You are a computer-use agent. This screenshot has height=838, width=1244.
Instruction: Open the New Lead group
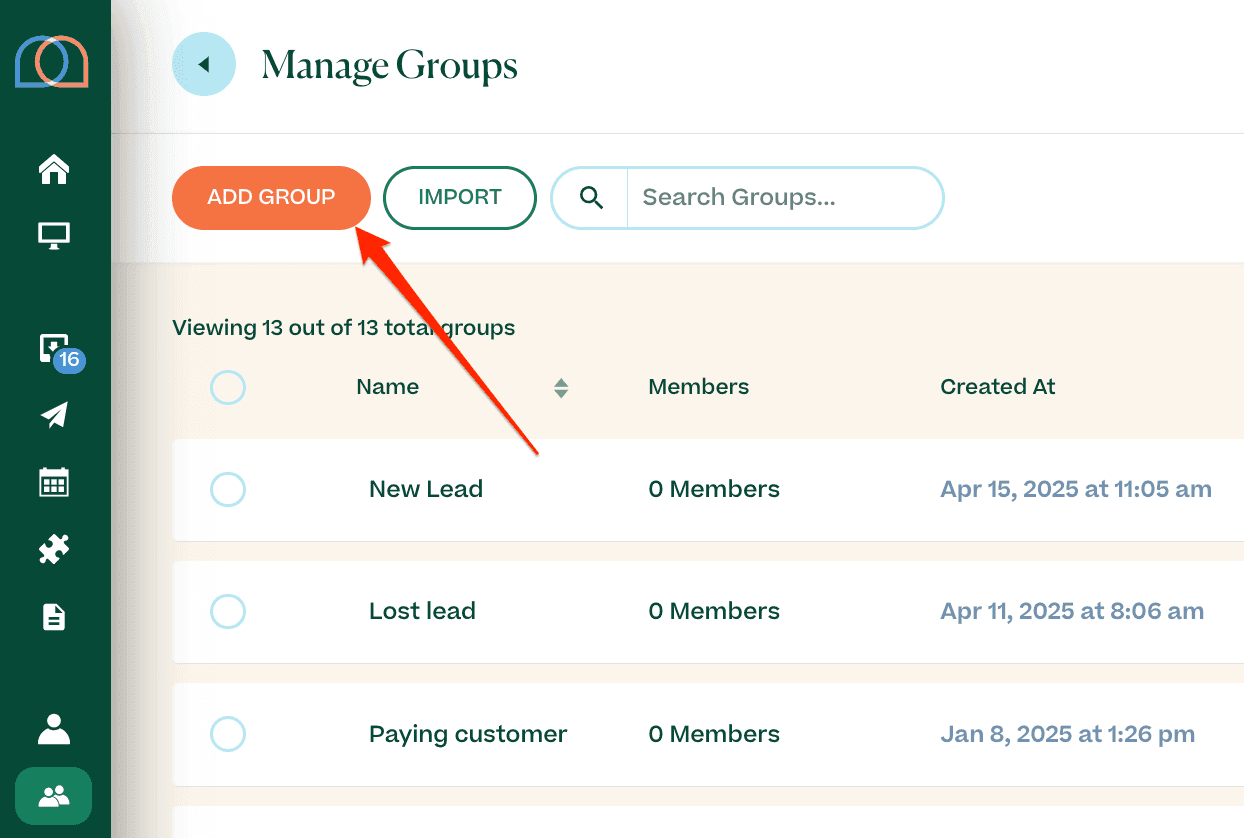(x=426, y=489)
